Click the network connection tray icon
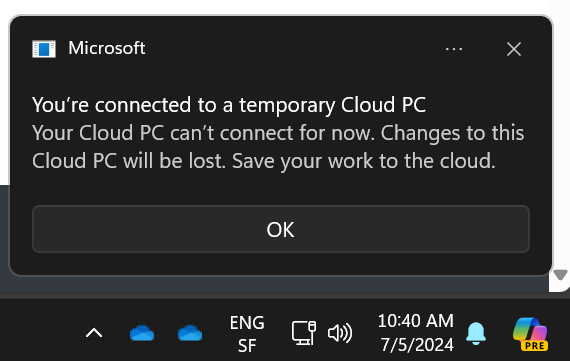This screenshot has height=361, width=570. [304, 333]
